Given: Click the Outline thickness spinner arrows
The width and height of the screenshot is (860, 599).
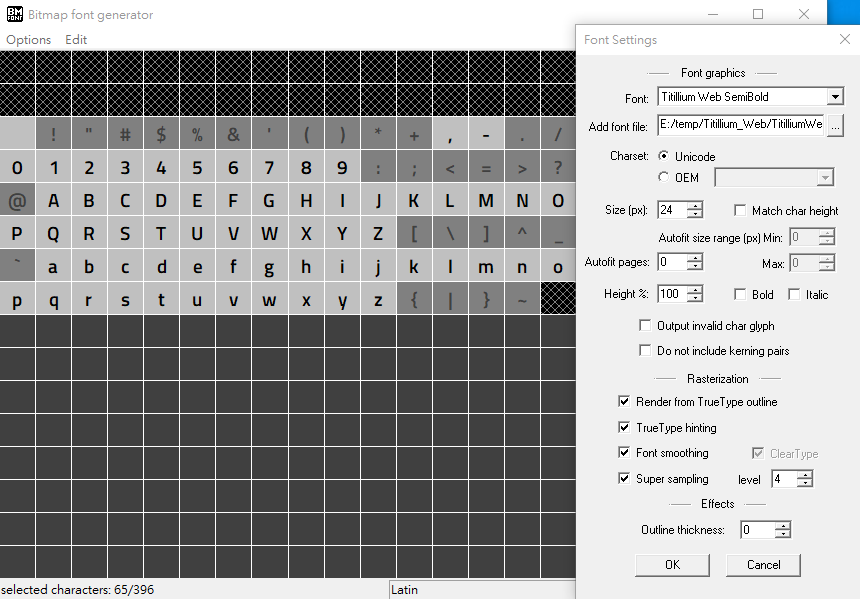Looking at the screenshot, I should pos(783,530).
